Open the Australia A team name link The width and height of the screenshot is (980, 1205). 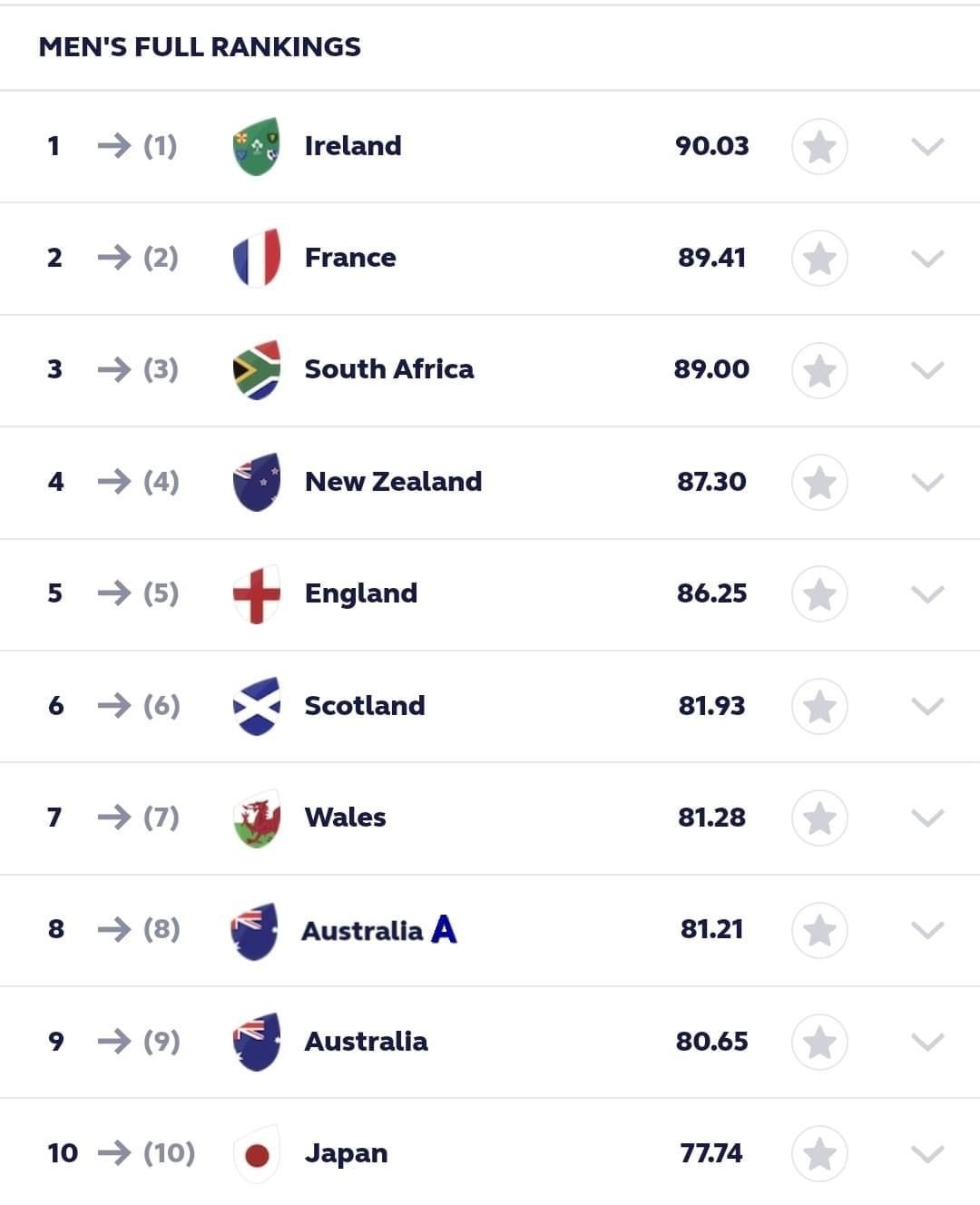pyautogui.click(x=379, y=930)
